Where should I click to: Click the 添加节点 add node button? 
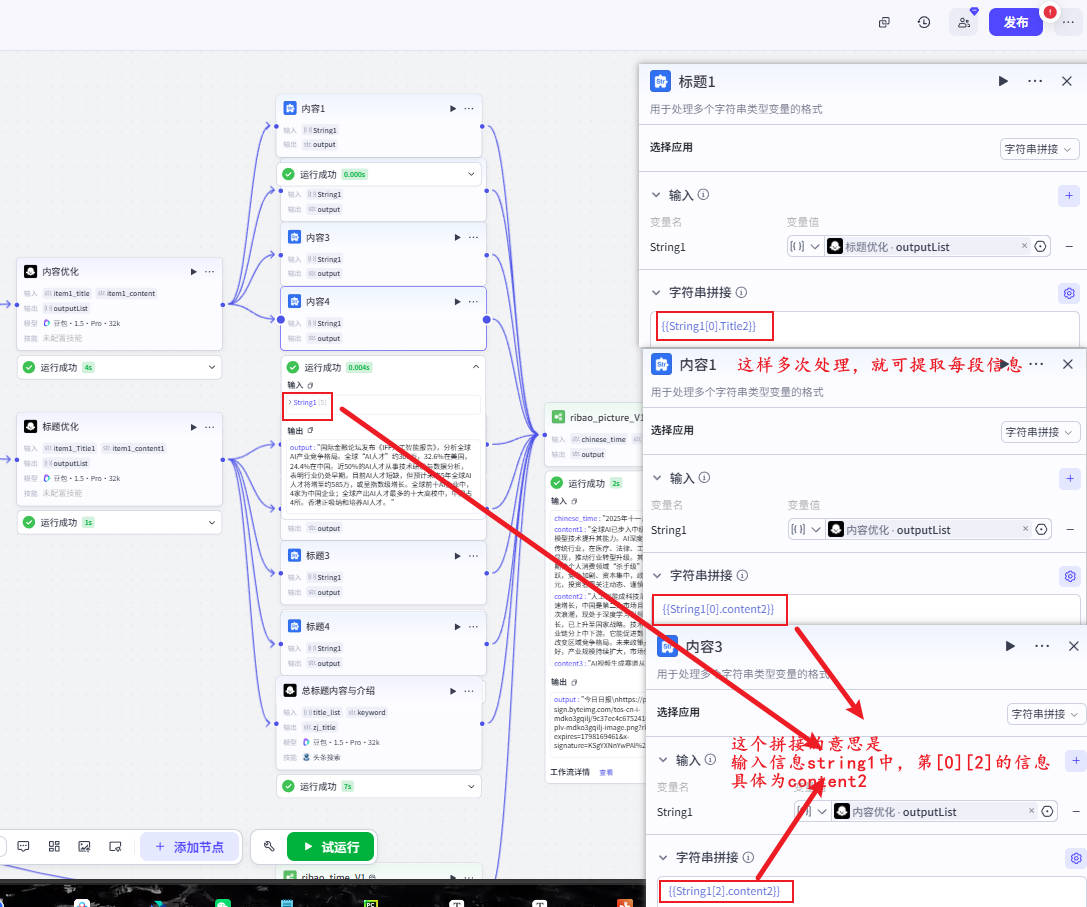click(x=190, y=847)
